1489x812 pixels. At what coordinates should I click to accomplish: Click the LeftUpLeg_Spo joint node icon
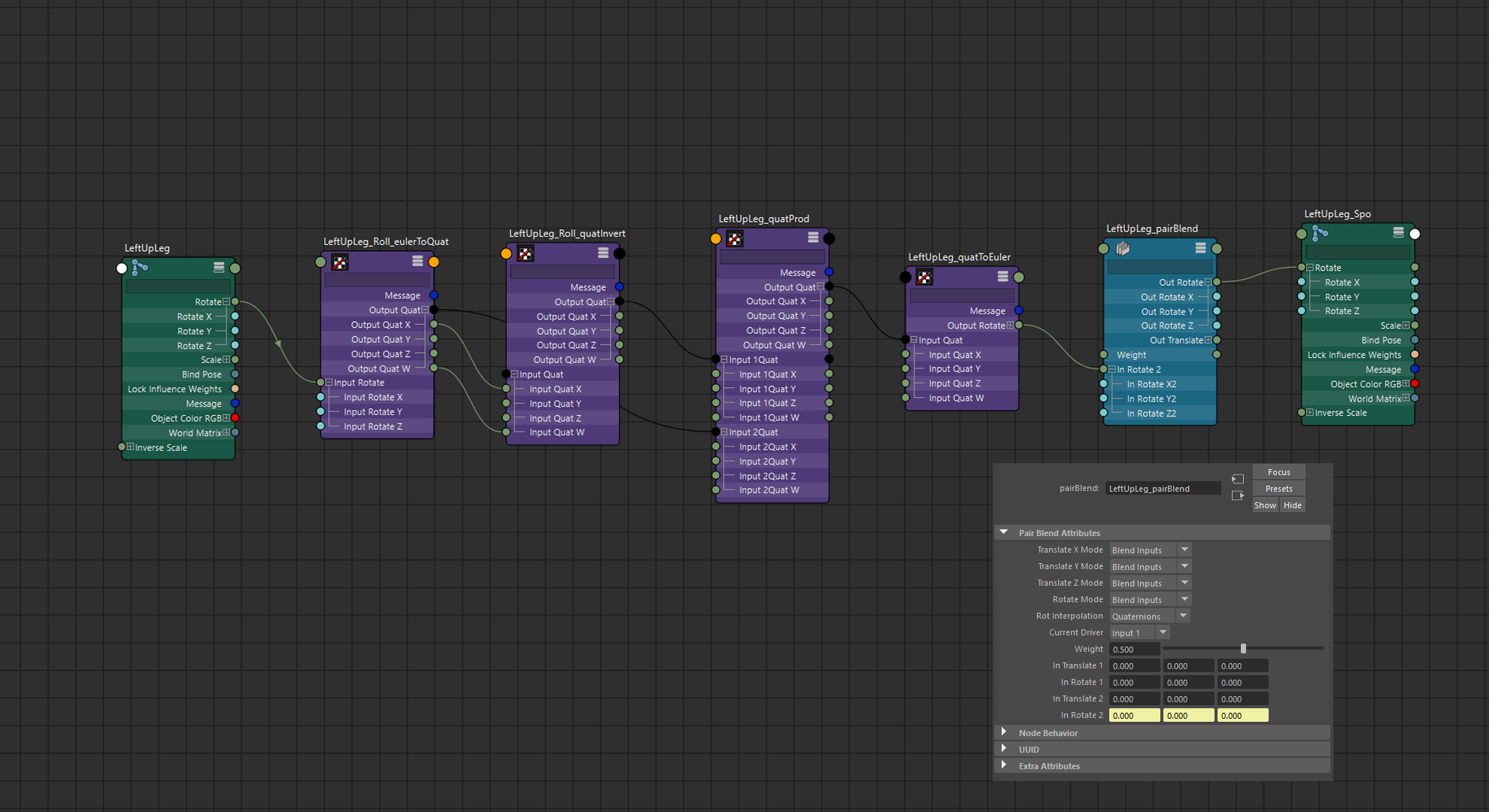point(1320,233)
